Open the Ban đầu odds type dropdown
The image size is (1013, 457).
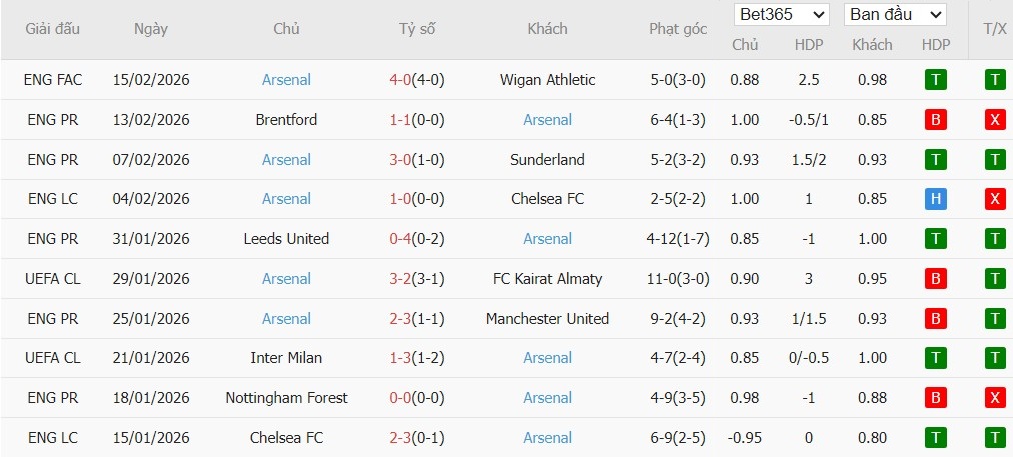pyautogui.click(x=895, y=15)
